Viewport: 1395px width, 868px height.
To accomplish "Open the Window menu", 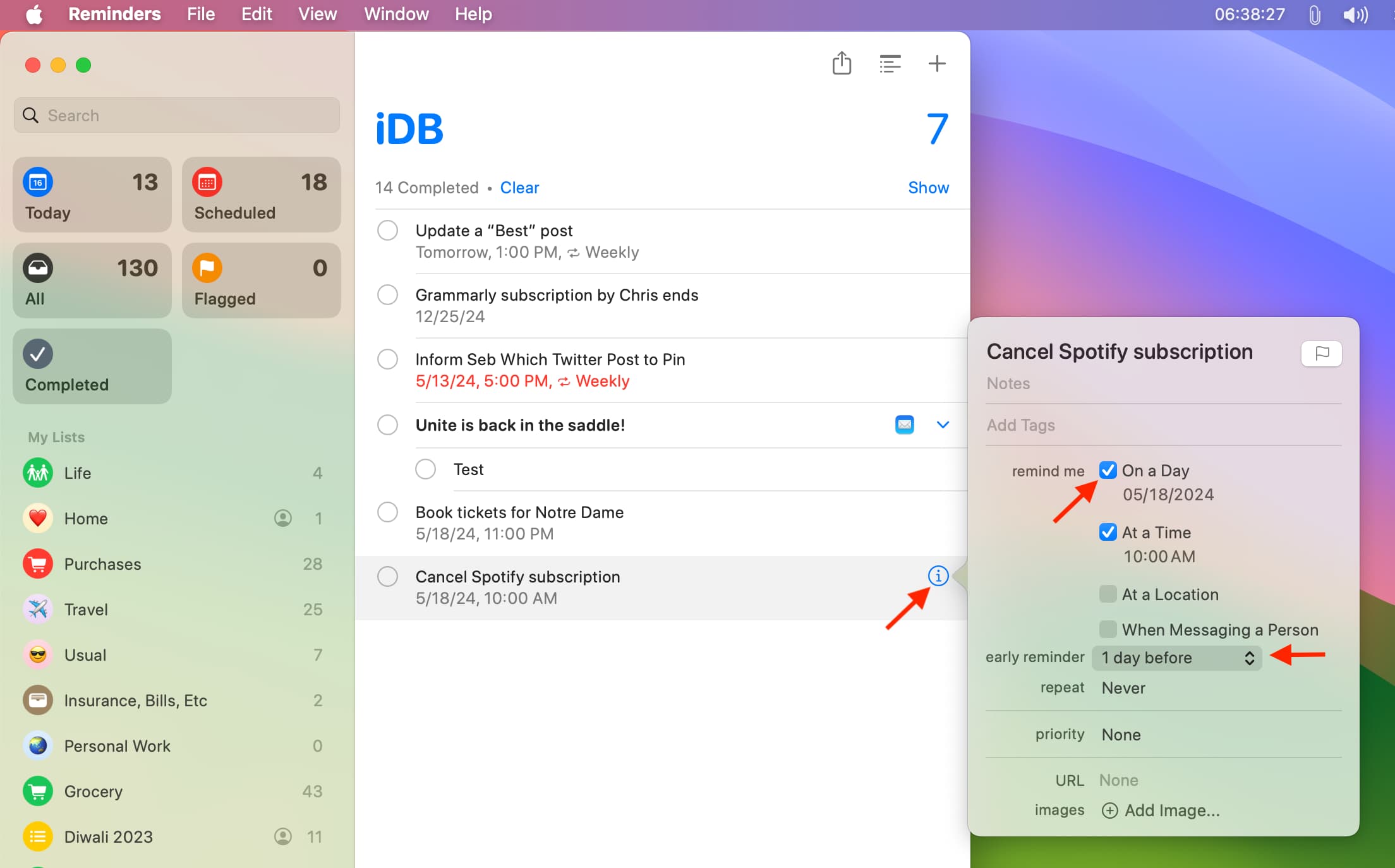I will click(396, 14).
